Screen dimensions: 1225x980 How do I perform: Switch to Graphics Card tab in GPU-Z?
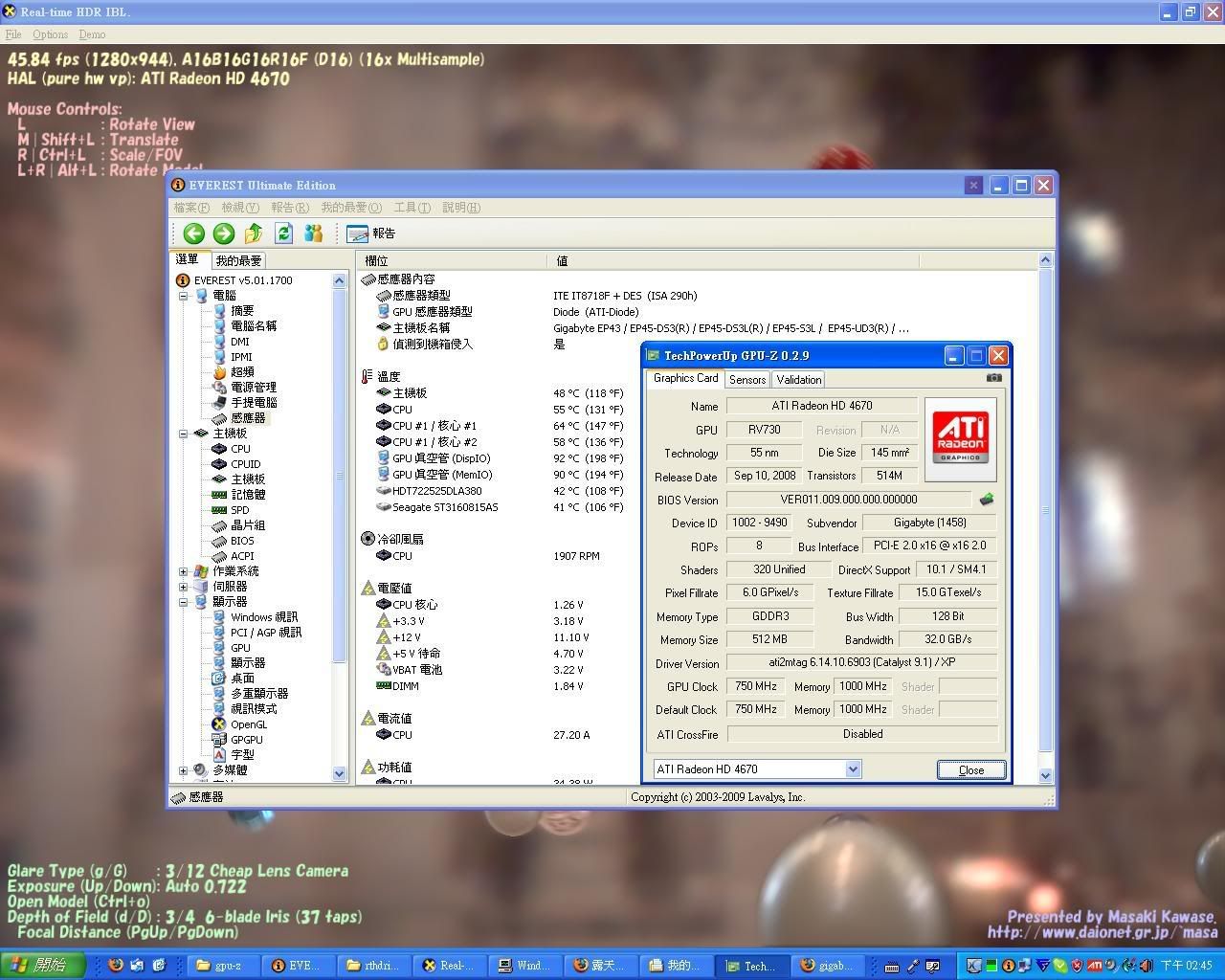[x=685, y=378]
